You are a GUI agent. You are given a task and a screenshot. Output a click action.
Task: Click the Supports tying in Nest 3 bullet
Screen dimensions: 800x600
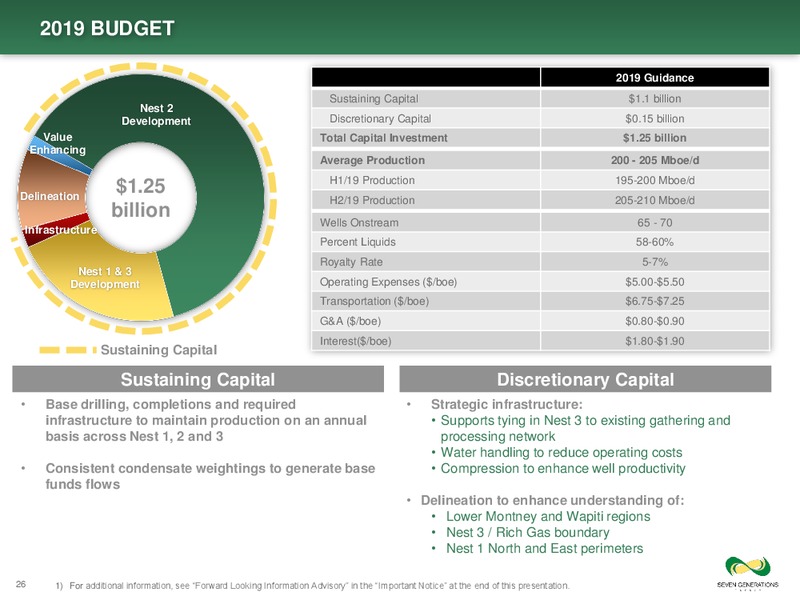(x=585, y=429)
